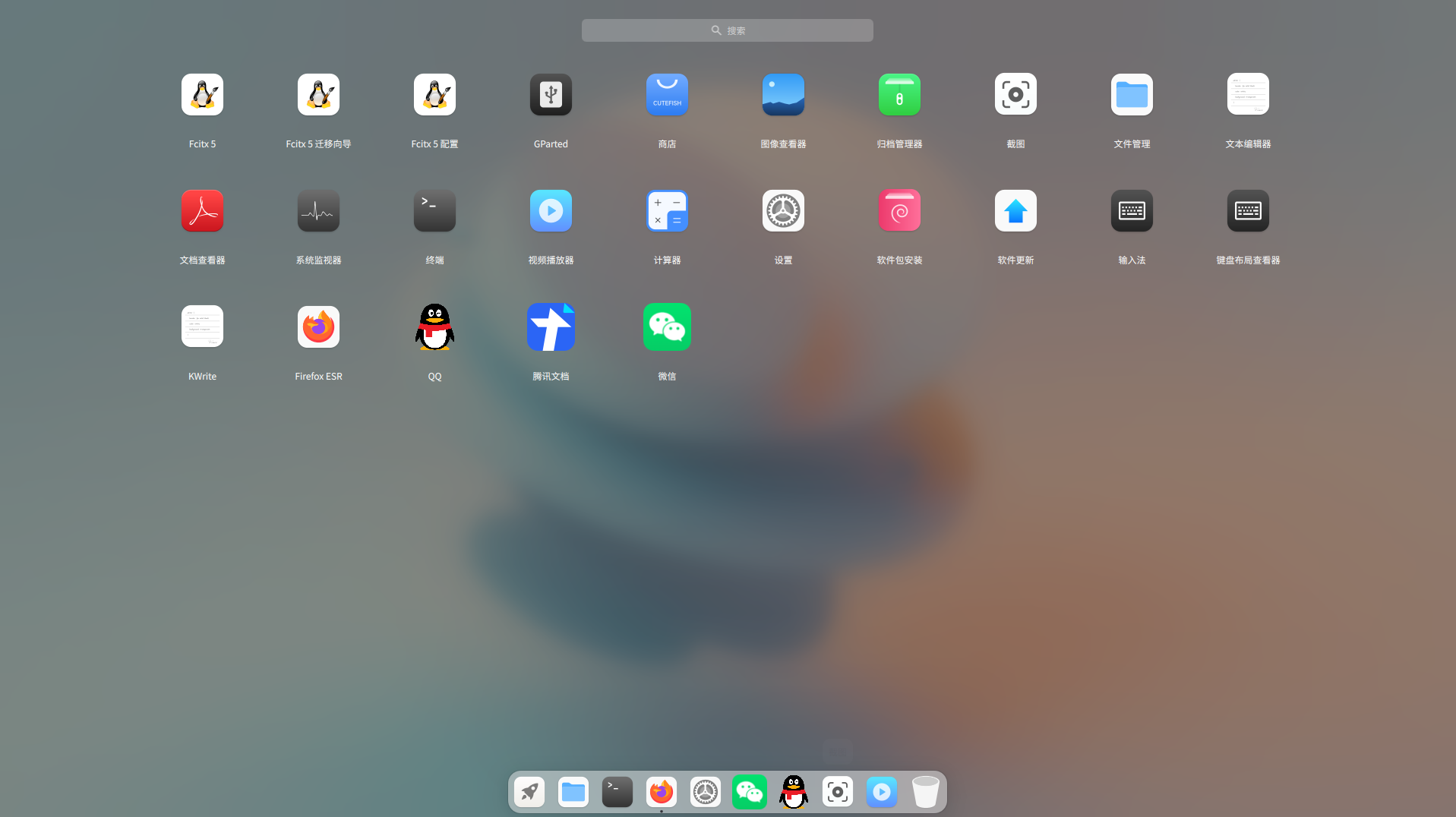
Task: Click the rocket launcher icon in dock
Action: [x=529, y=792]
